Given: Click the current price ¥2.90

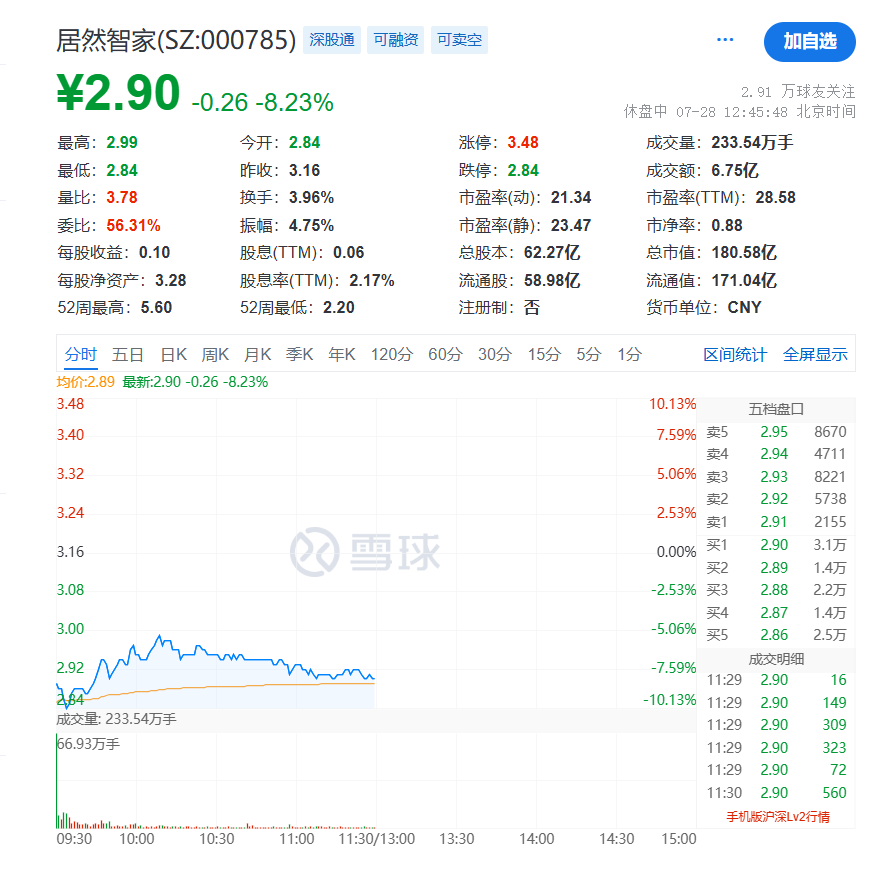Looking at the screenshot, I should (119, 92).
